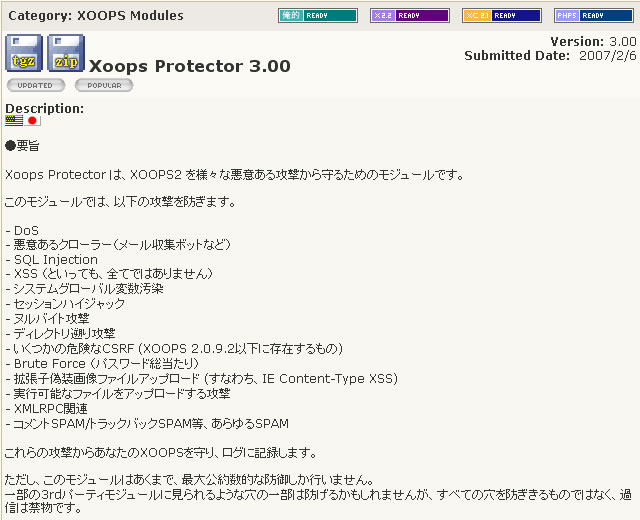Click the ディレクトリ遡り攻撃 list line
The height and width of the screenshot is (520, 640).
pos(60,334)
